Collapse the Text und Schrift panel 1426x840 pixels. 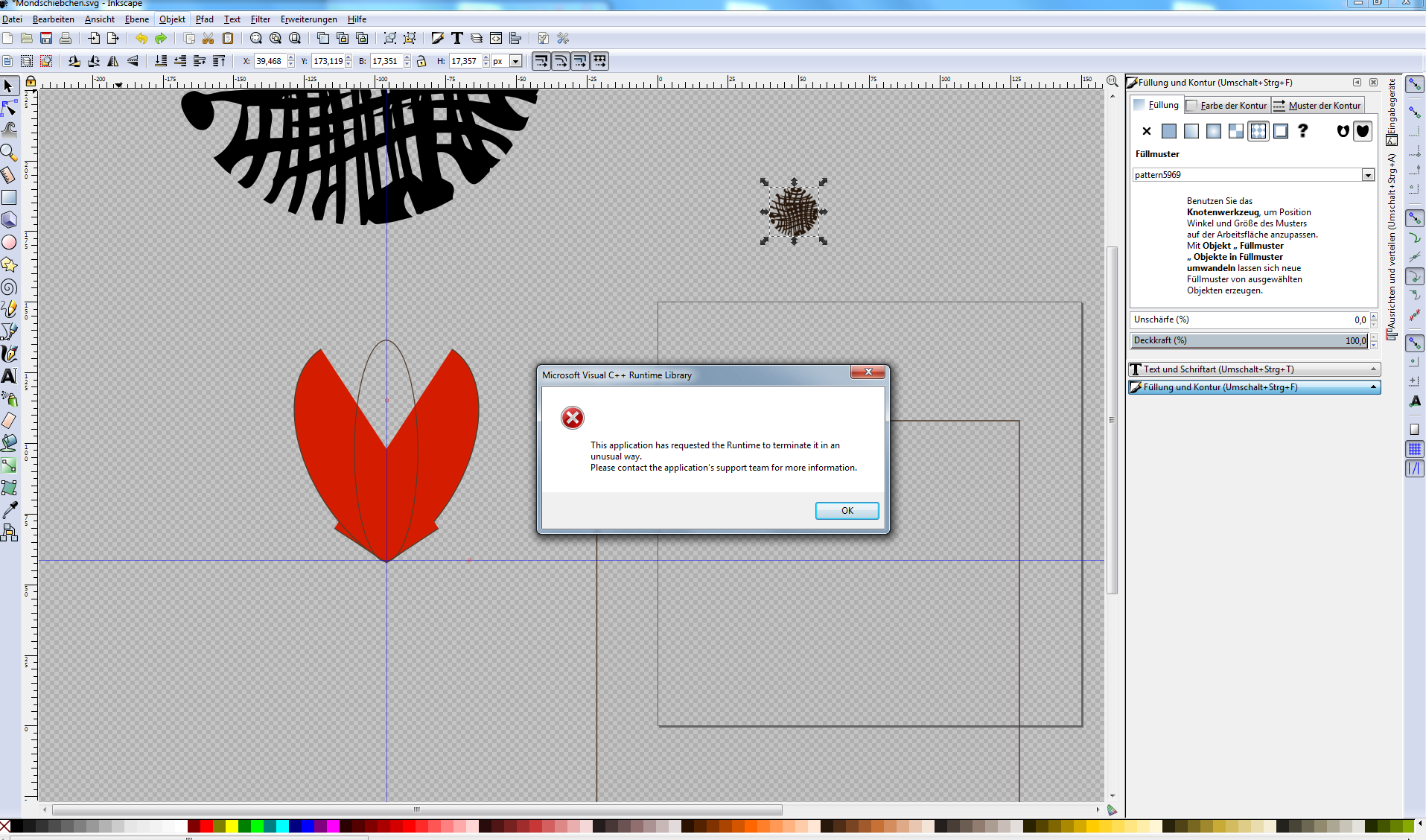tap(1373, 369)
